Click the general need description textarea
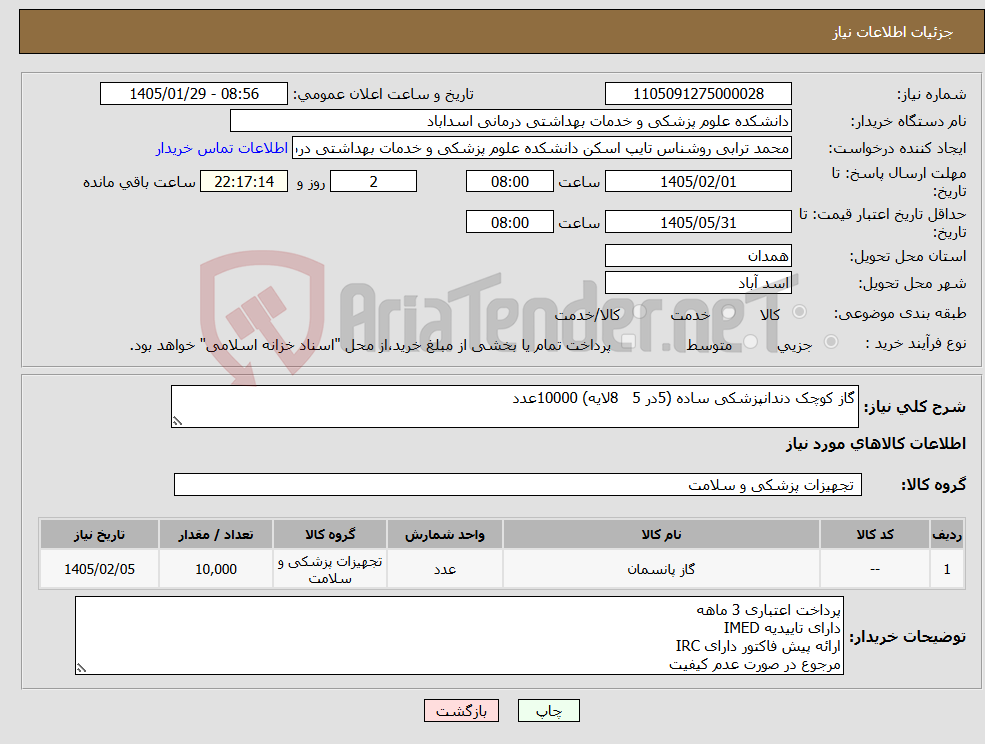This screenshot has height=744, width=985. [514, 407]
